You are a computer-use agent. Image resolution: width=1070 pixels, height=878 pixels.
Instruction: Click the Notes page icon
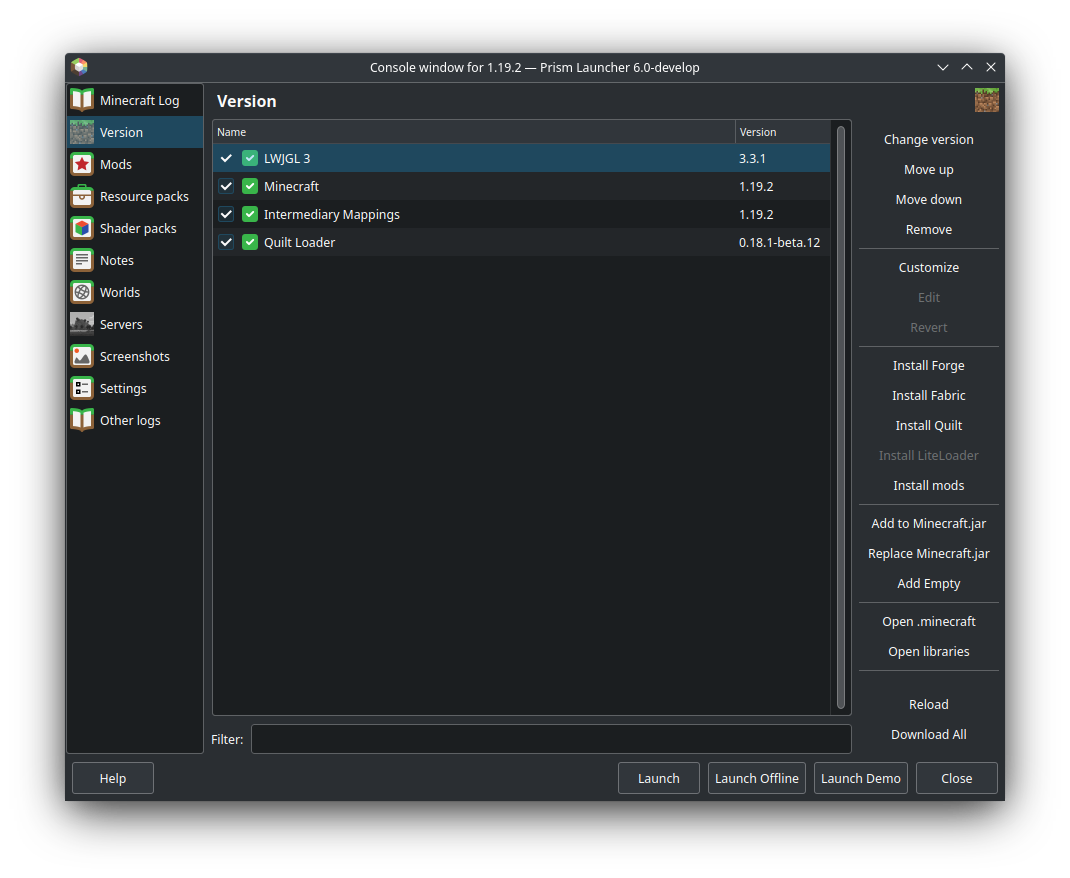82,261
